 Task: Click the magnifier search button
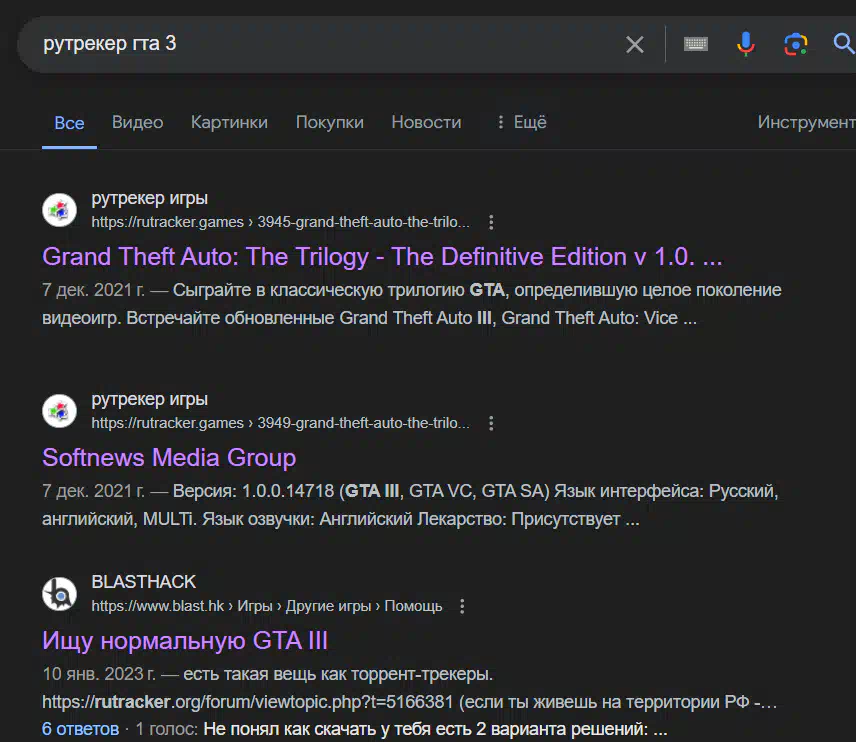(x=843, y=44)
